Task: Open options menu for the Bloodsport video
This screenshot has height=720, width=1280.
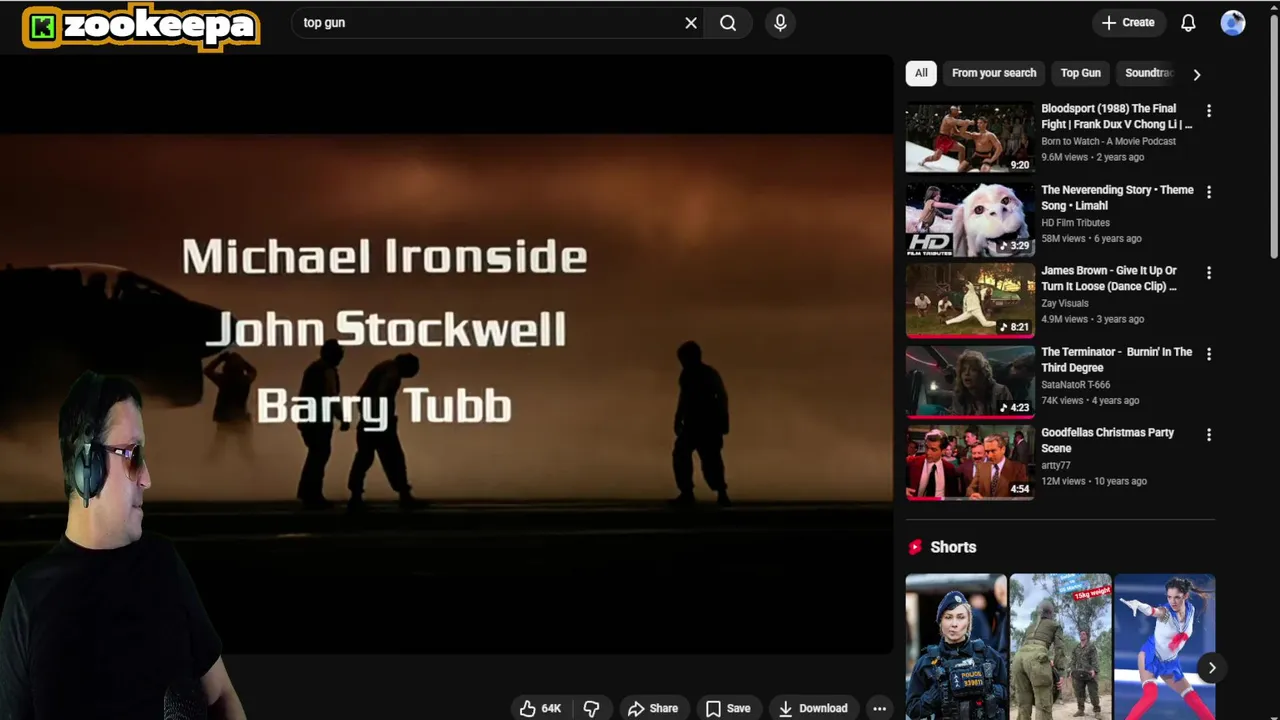Action: coord(1208,111)
